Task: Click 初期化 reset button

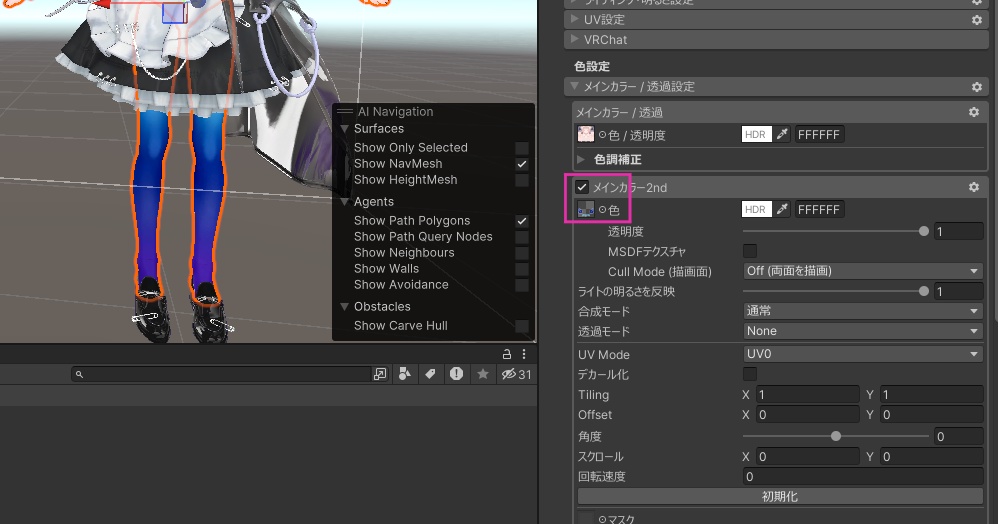Action: [x=780, y=497]
